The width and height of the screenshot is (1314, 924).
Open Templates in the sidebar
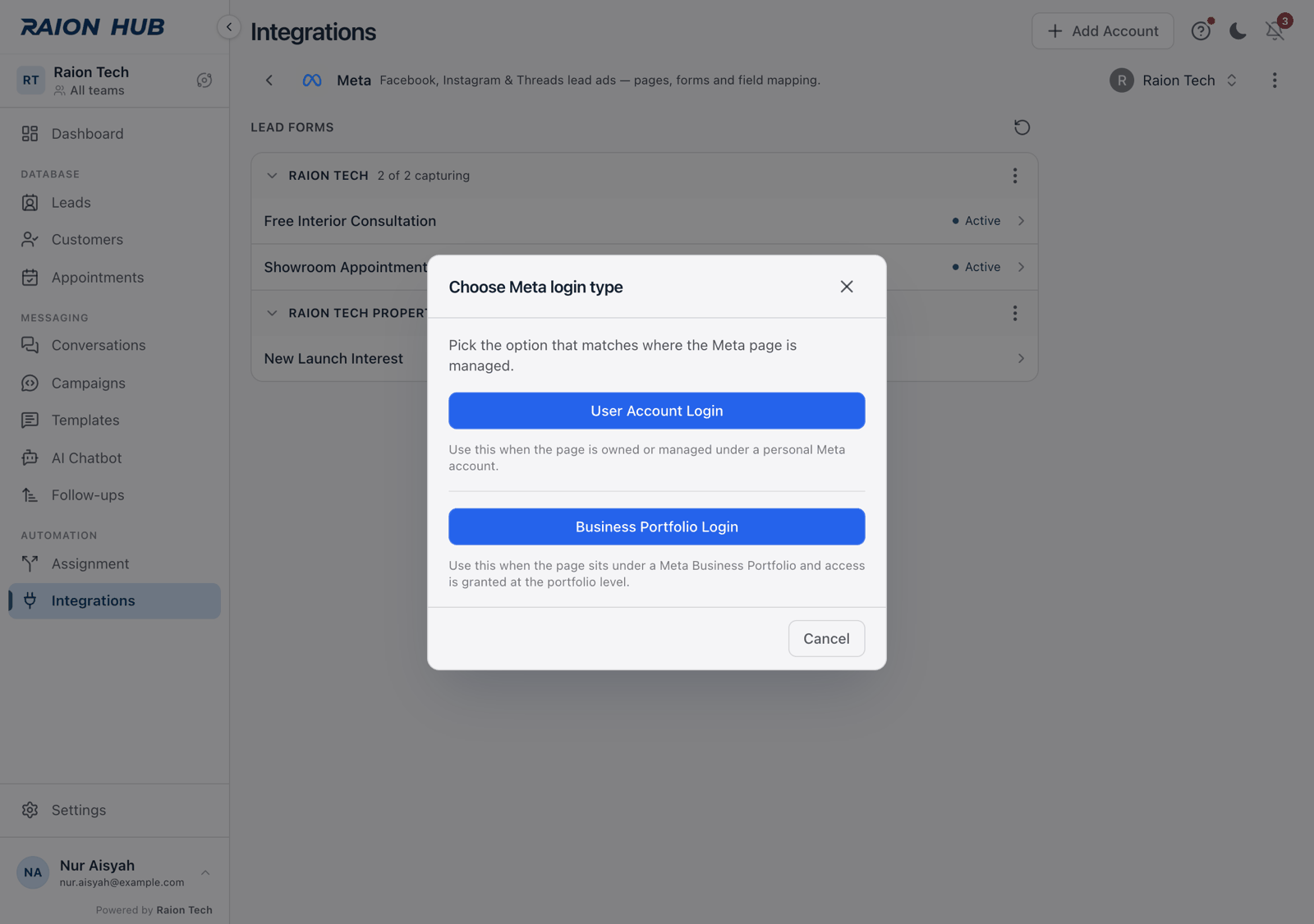tap(114, 421)
